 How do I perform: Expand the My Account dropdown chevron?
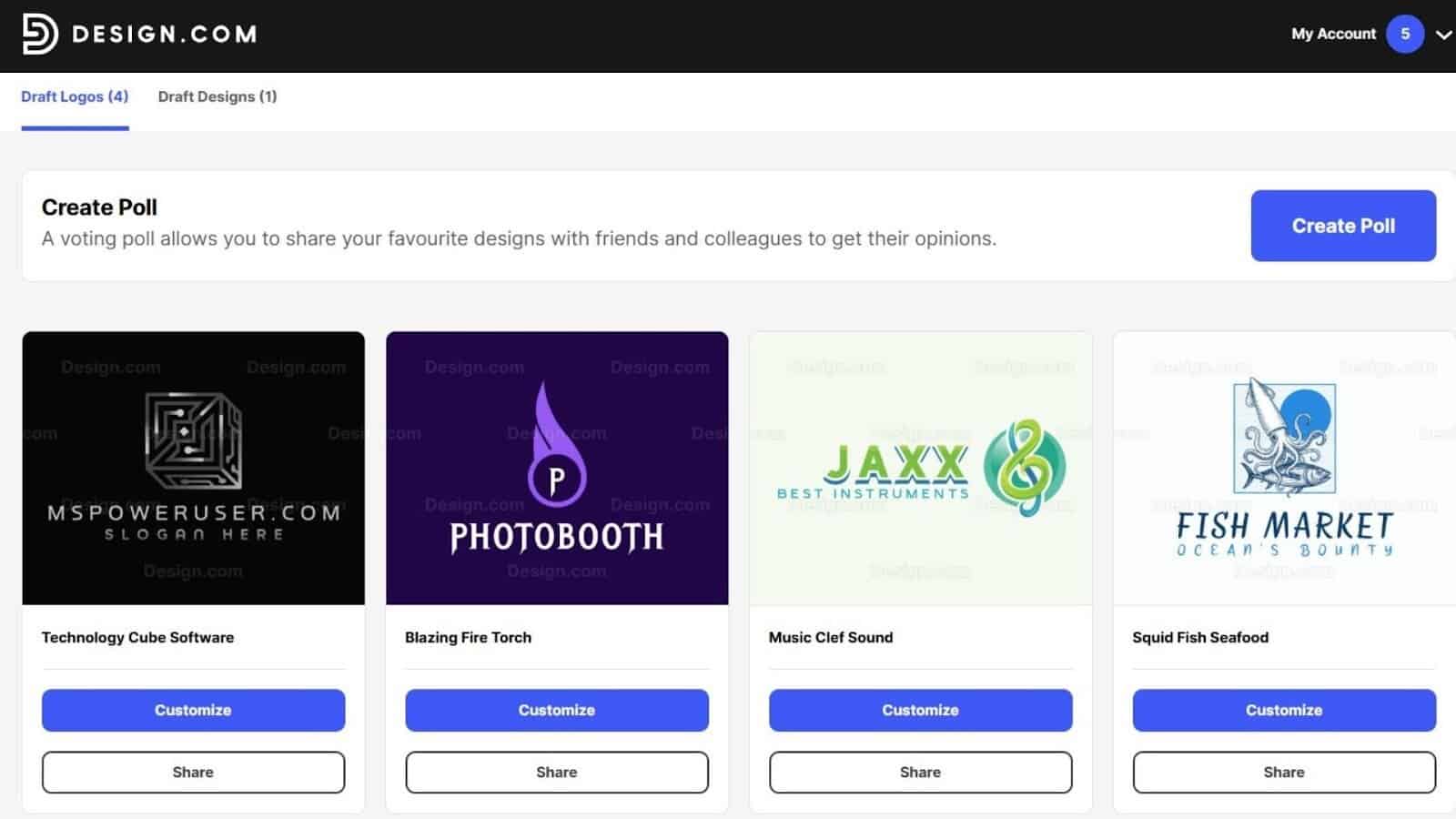click(1443, 35)
